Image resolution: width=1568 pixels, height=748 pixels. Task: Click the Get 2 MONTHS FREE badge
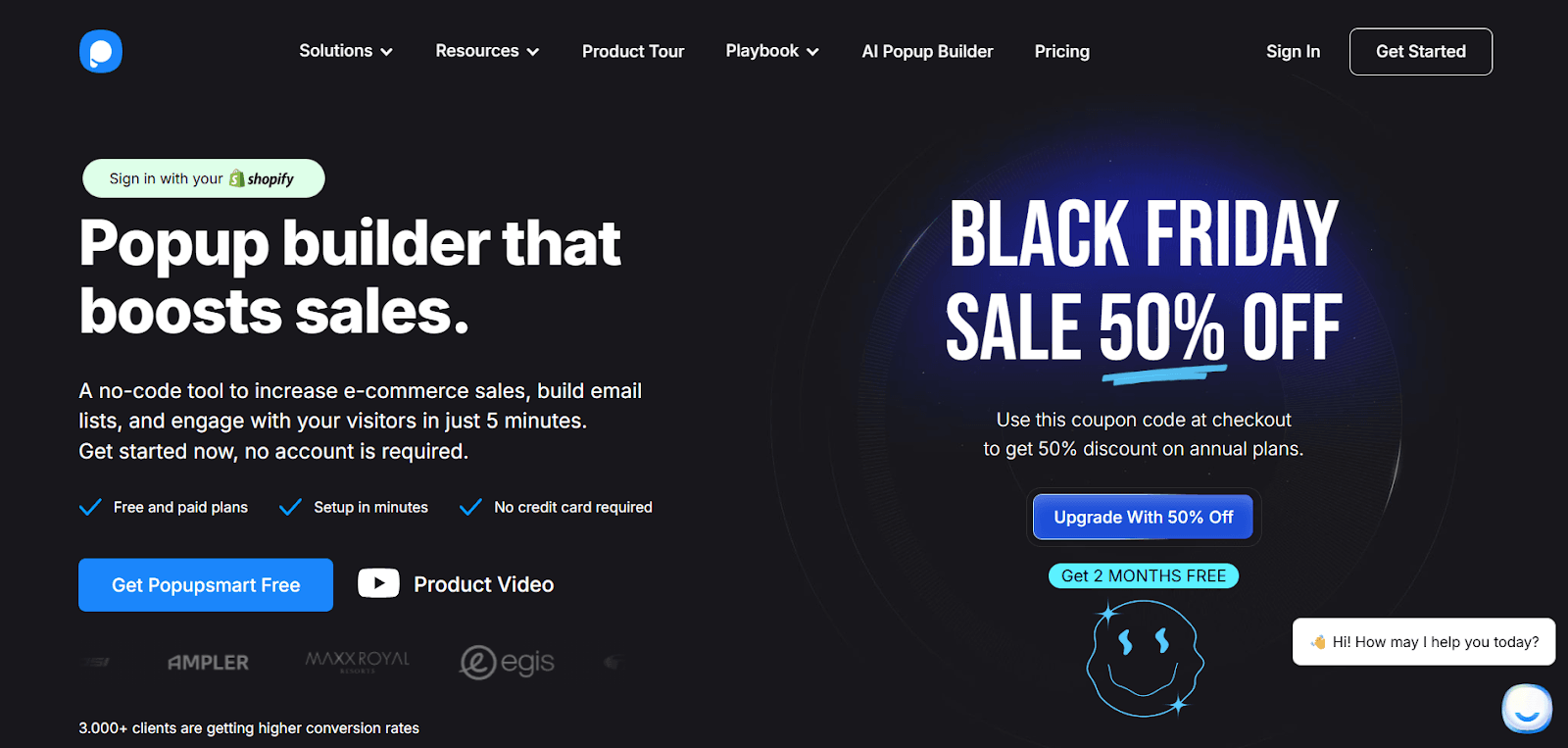point(1144,576)
